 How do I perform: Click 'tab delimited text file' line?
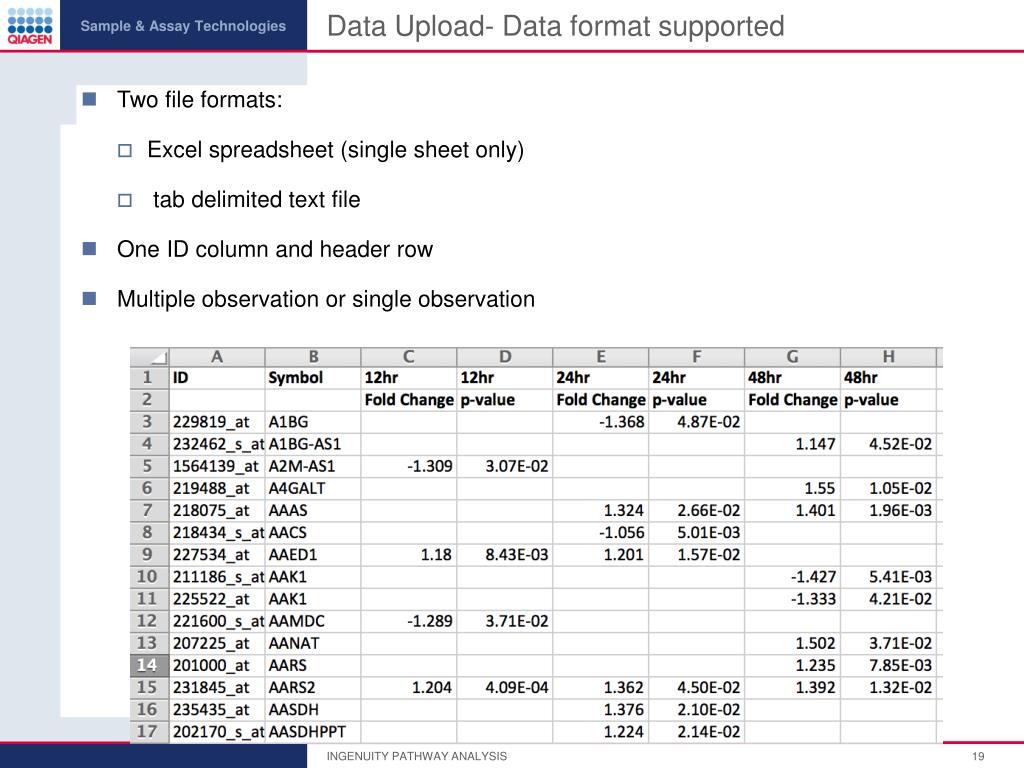pos(257,199)
